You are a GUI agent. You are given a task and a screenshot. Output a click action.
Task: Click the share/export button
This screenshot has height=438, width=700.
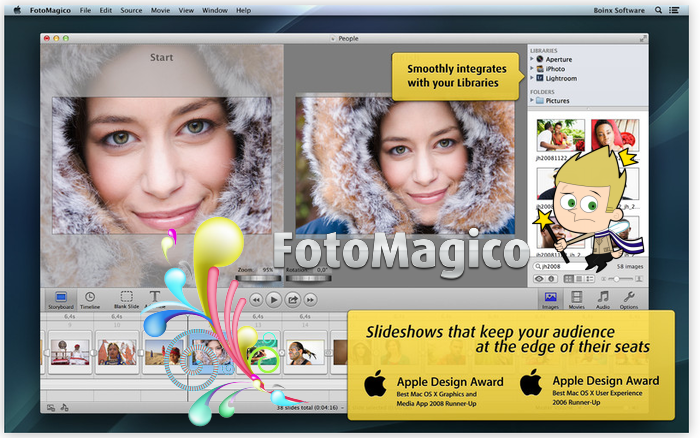click(293, 300)
